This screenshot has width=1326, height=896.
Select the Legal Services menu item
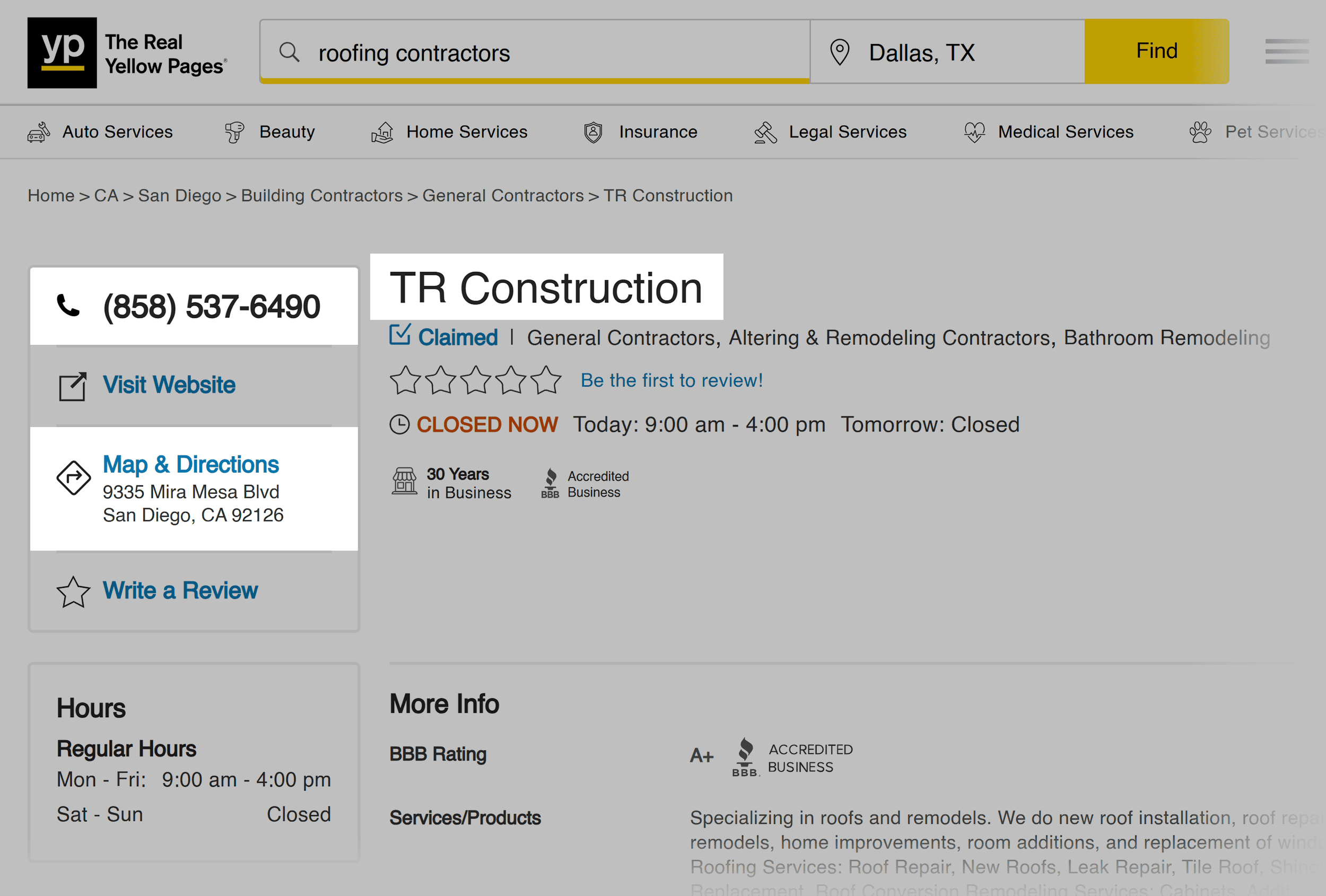(848, 131)
